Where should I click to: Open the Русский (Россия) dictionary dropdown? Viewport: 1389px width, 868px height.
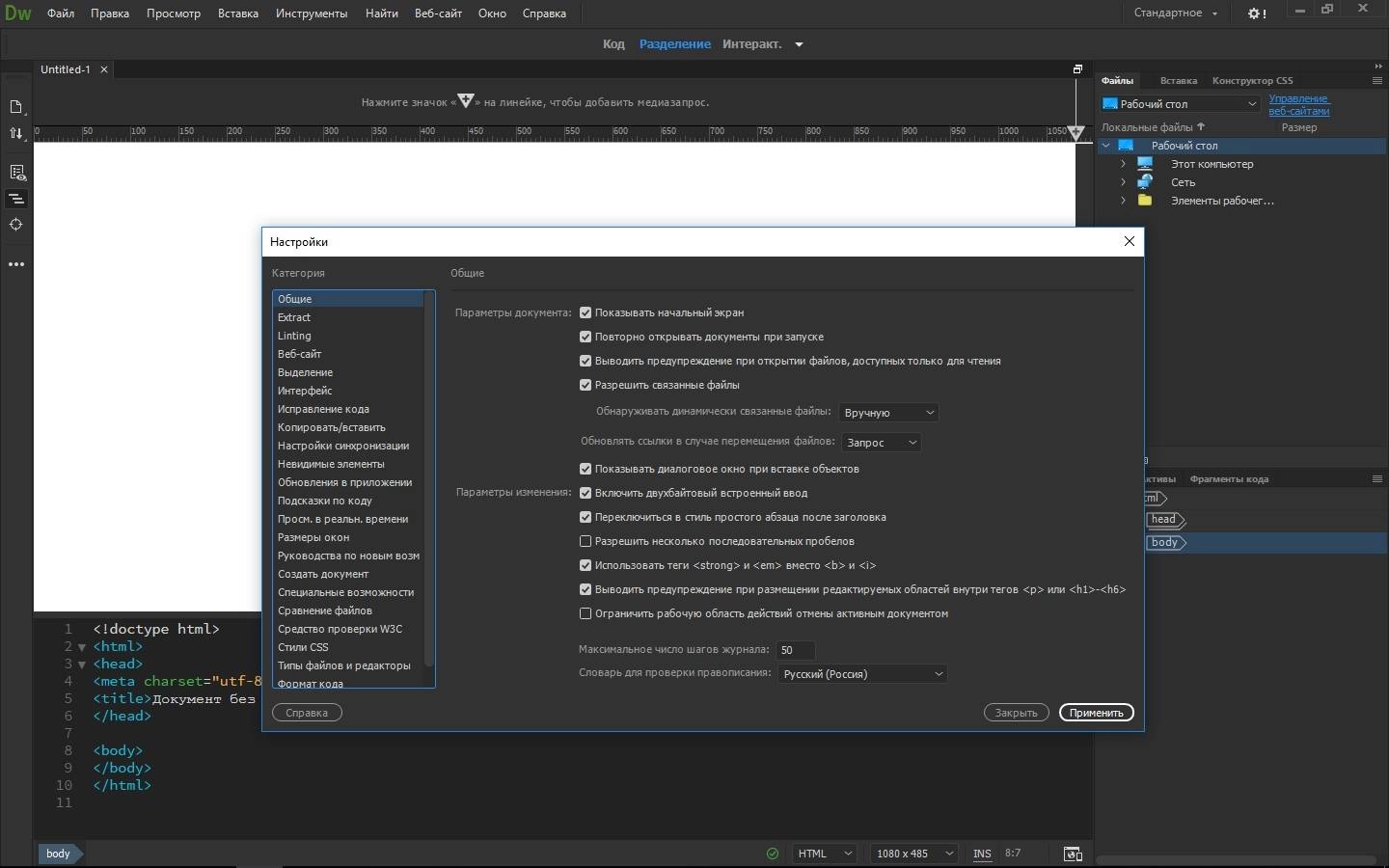click(862, 674)
